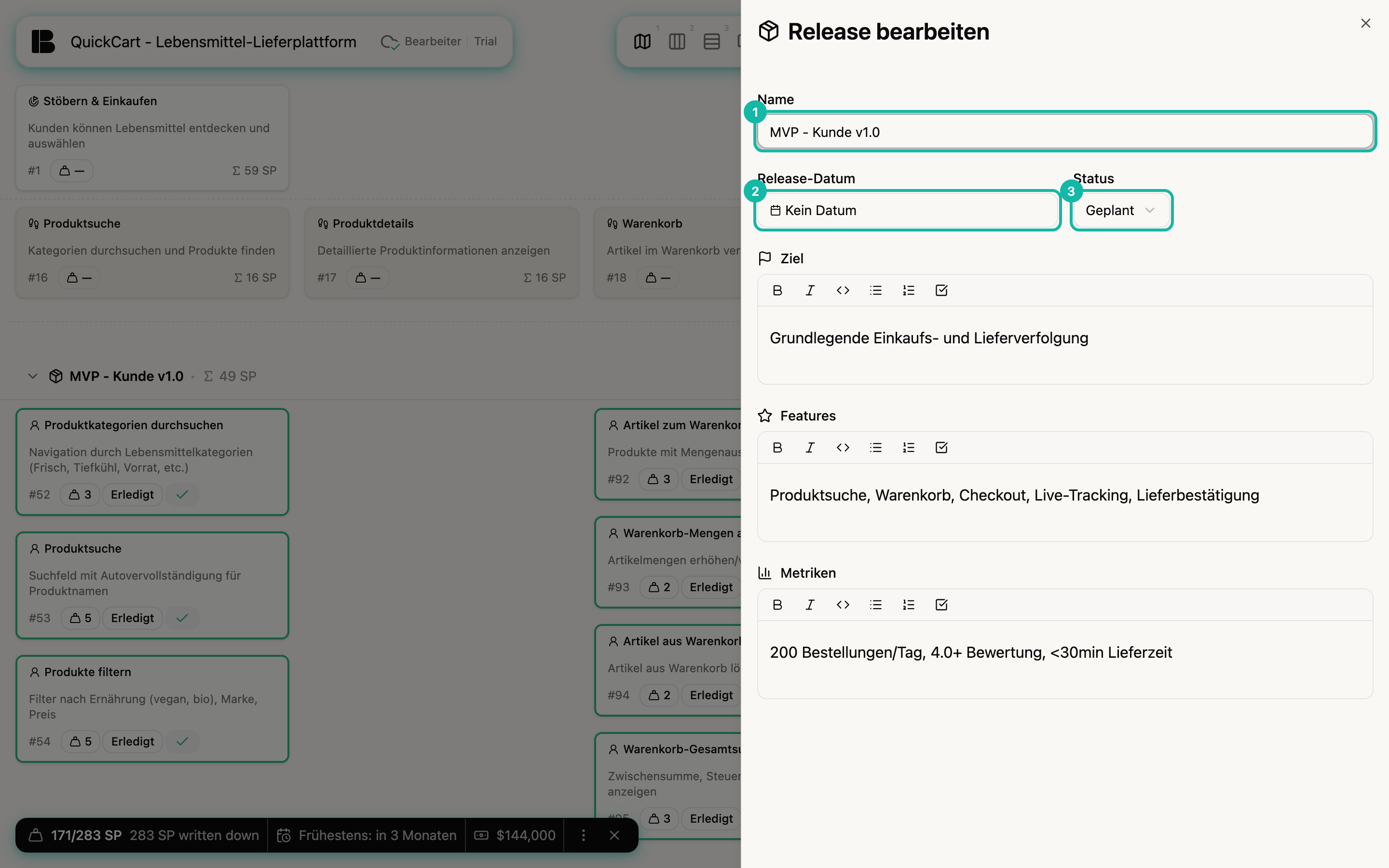This screenshot has width=1389, height=868.
Task: Close the Release bearbeiten panel
Action: (1365, 24)
